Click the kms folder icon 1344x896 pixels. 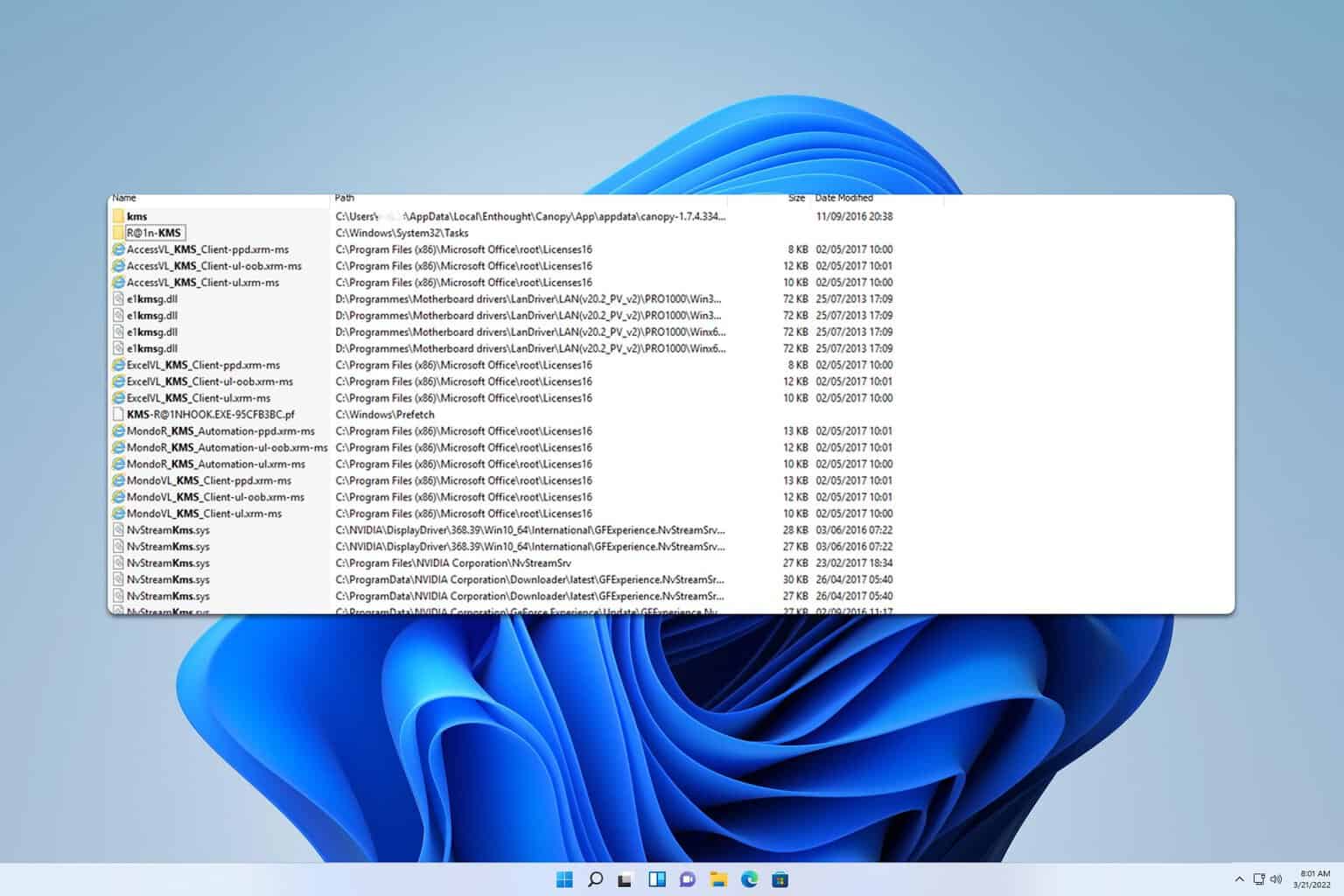point(118,216)
